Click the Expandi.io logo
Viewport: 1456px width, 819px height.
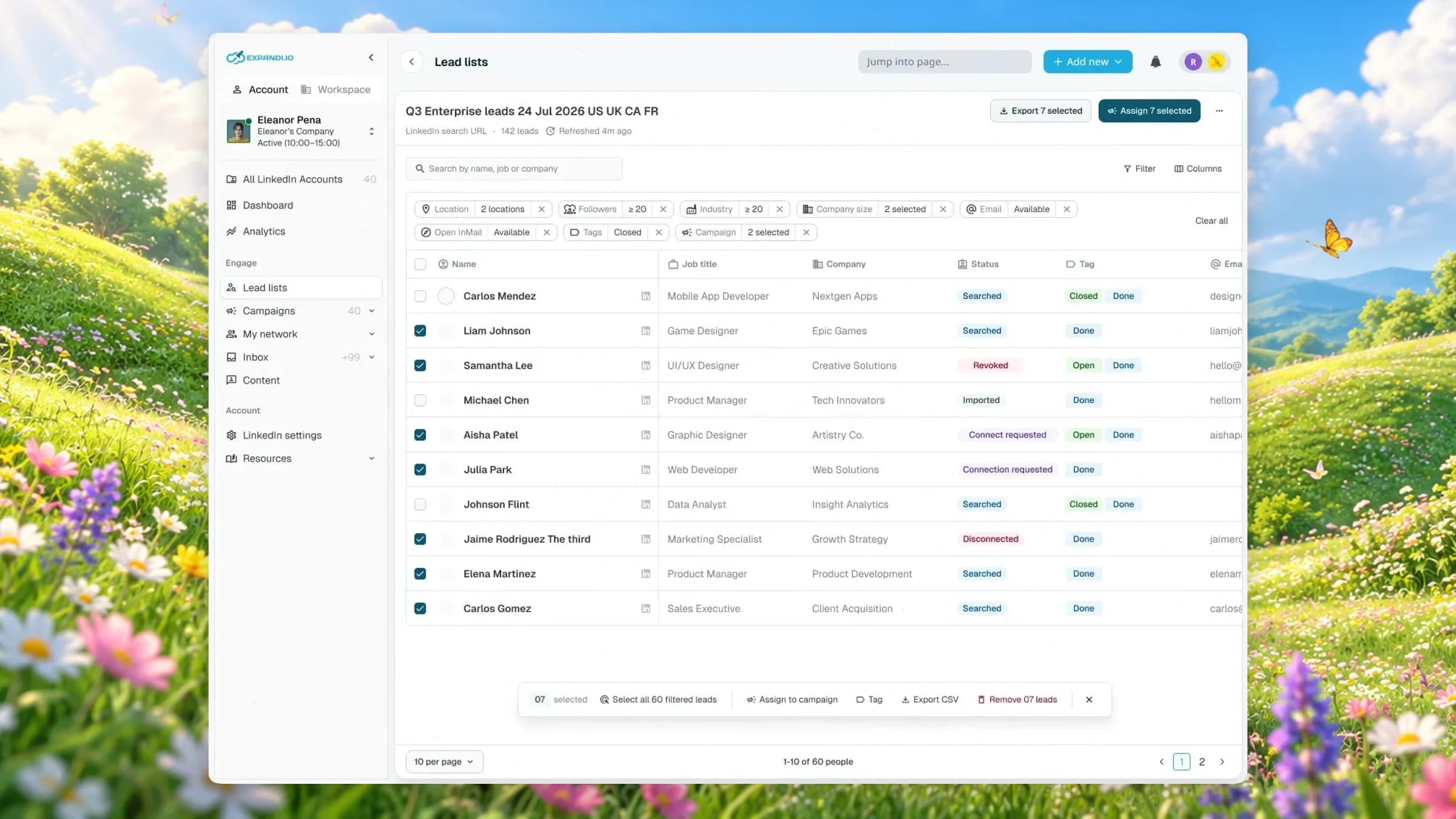(x=260, y=58)
